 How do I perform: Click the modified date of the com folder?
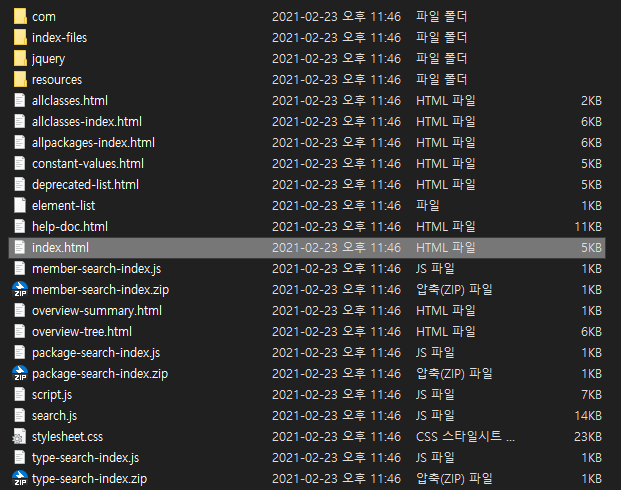[337, 17]
